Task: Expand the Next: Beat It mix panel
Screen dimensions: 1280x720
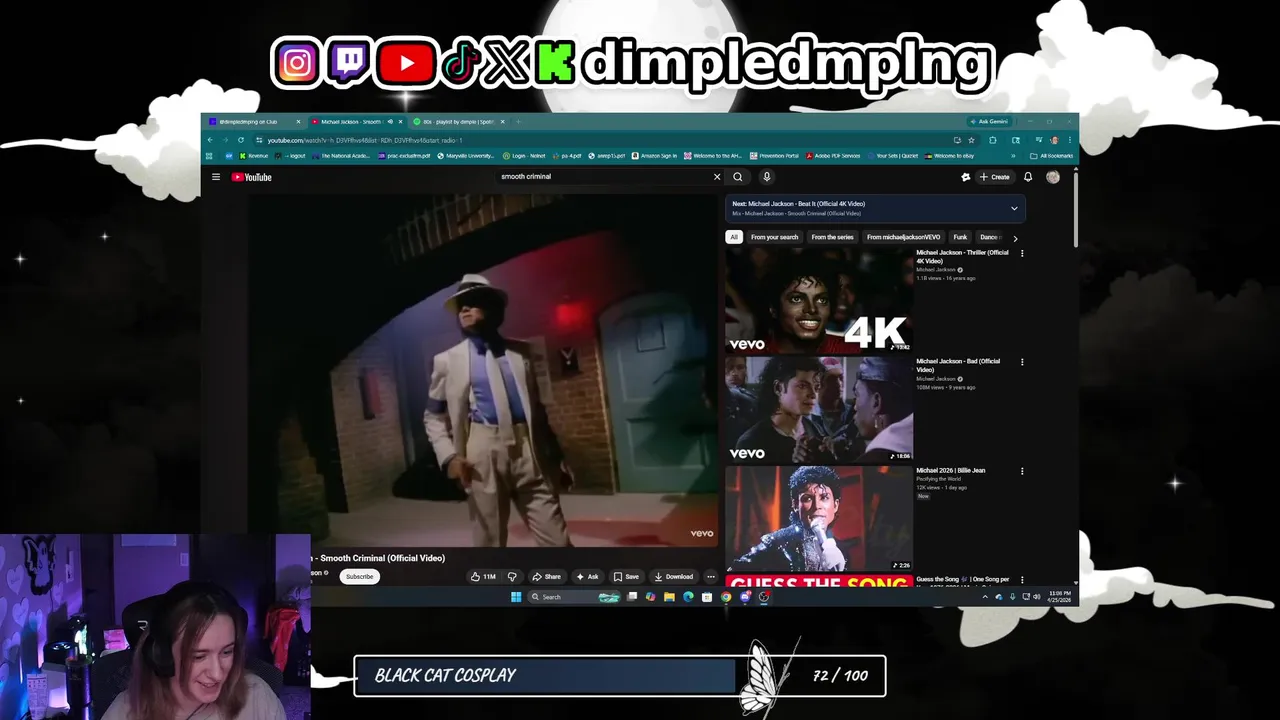Action: (1014, 208)
